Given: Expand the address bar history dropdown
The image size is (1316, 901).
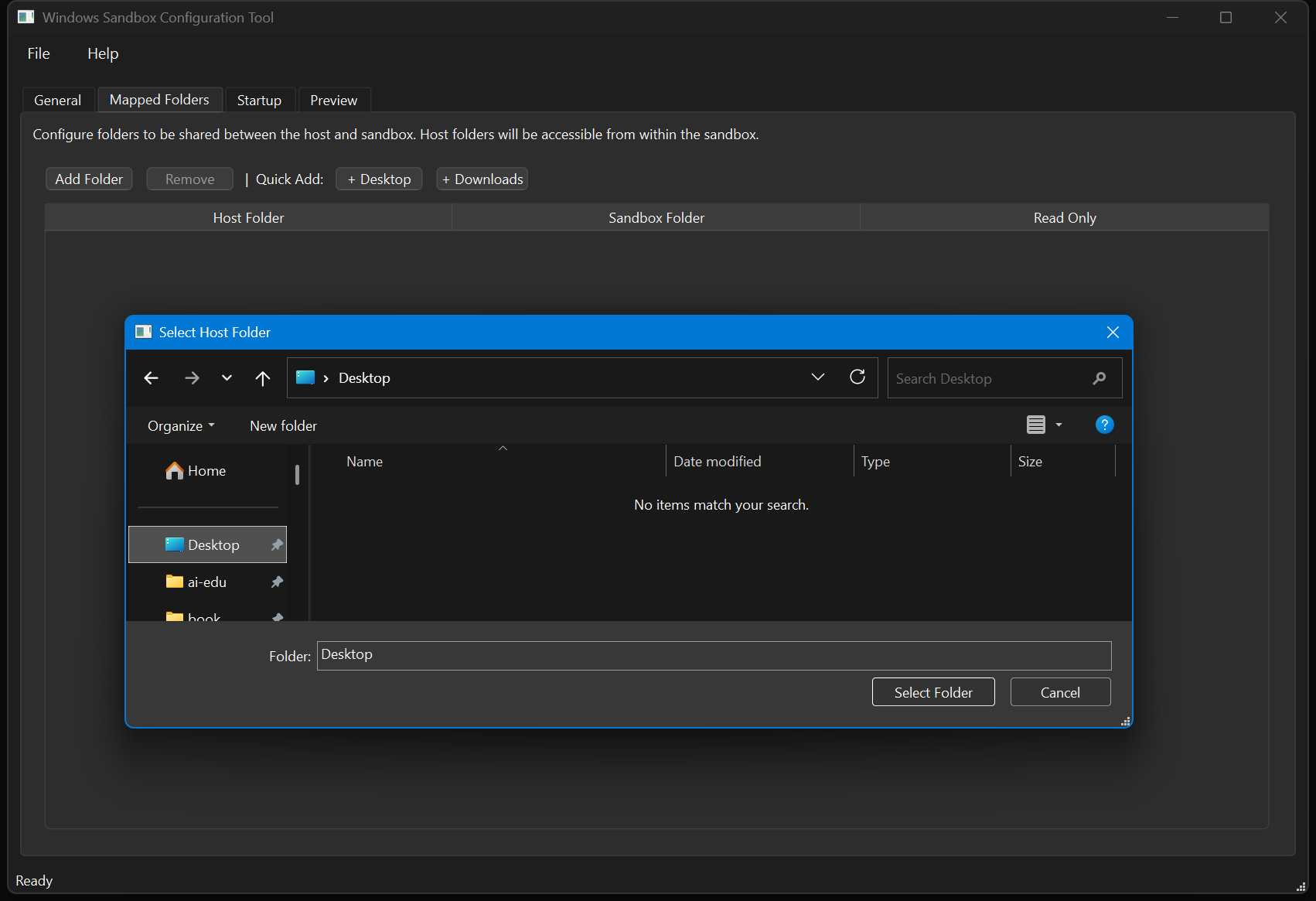Looking at the screenshot, I should 818,377.
